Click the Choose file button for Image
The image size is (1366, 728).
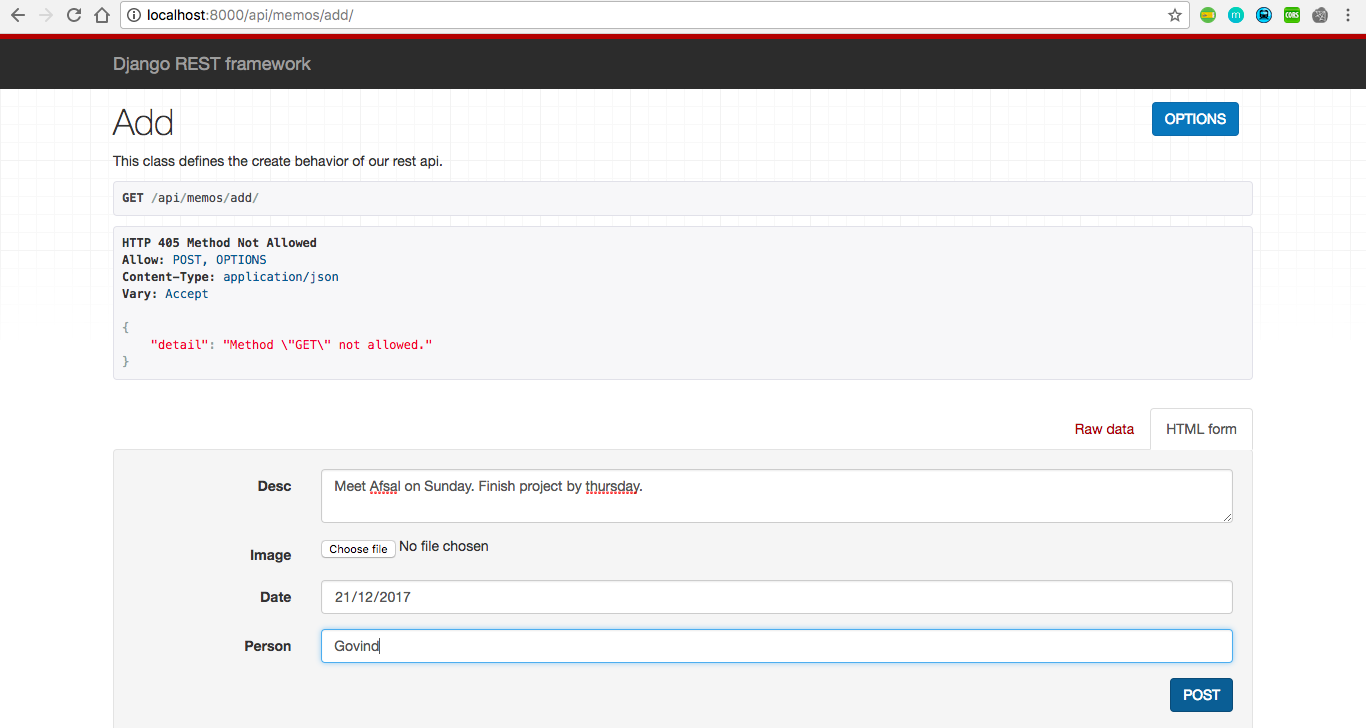click(358, 549)
